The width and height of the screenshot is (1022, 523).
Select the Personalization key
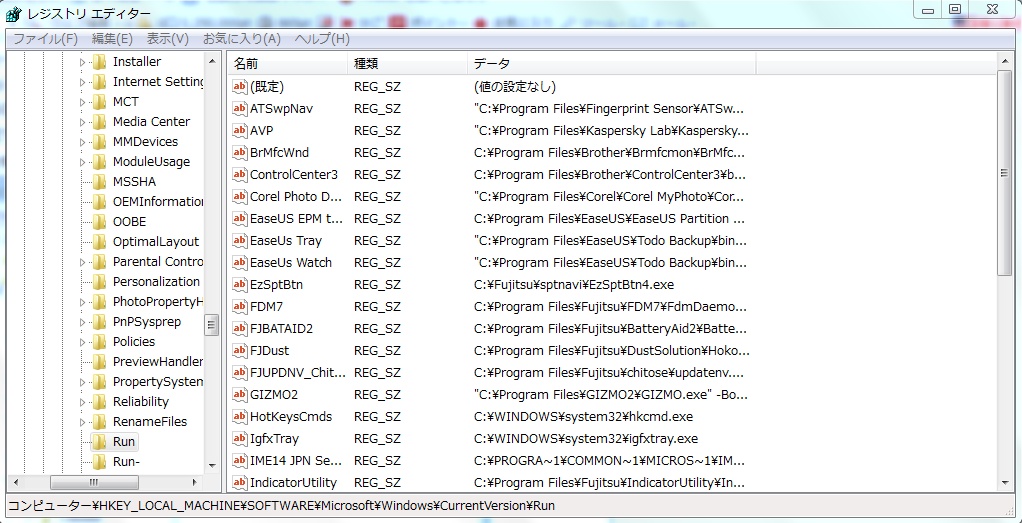[156, 282]
